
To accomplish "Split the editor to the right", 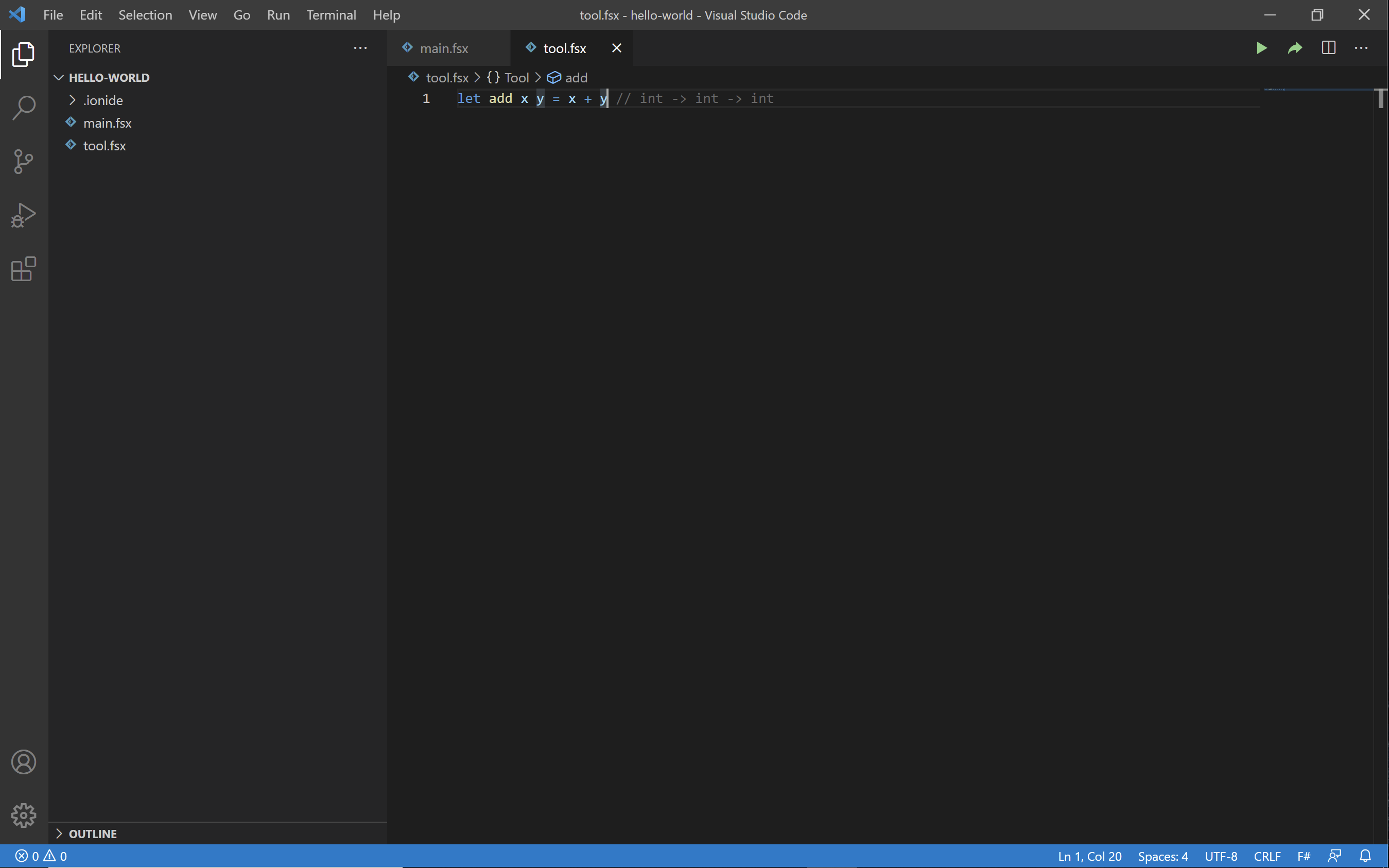I will coord(1328,48).
